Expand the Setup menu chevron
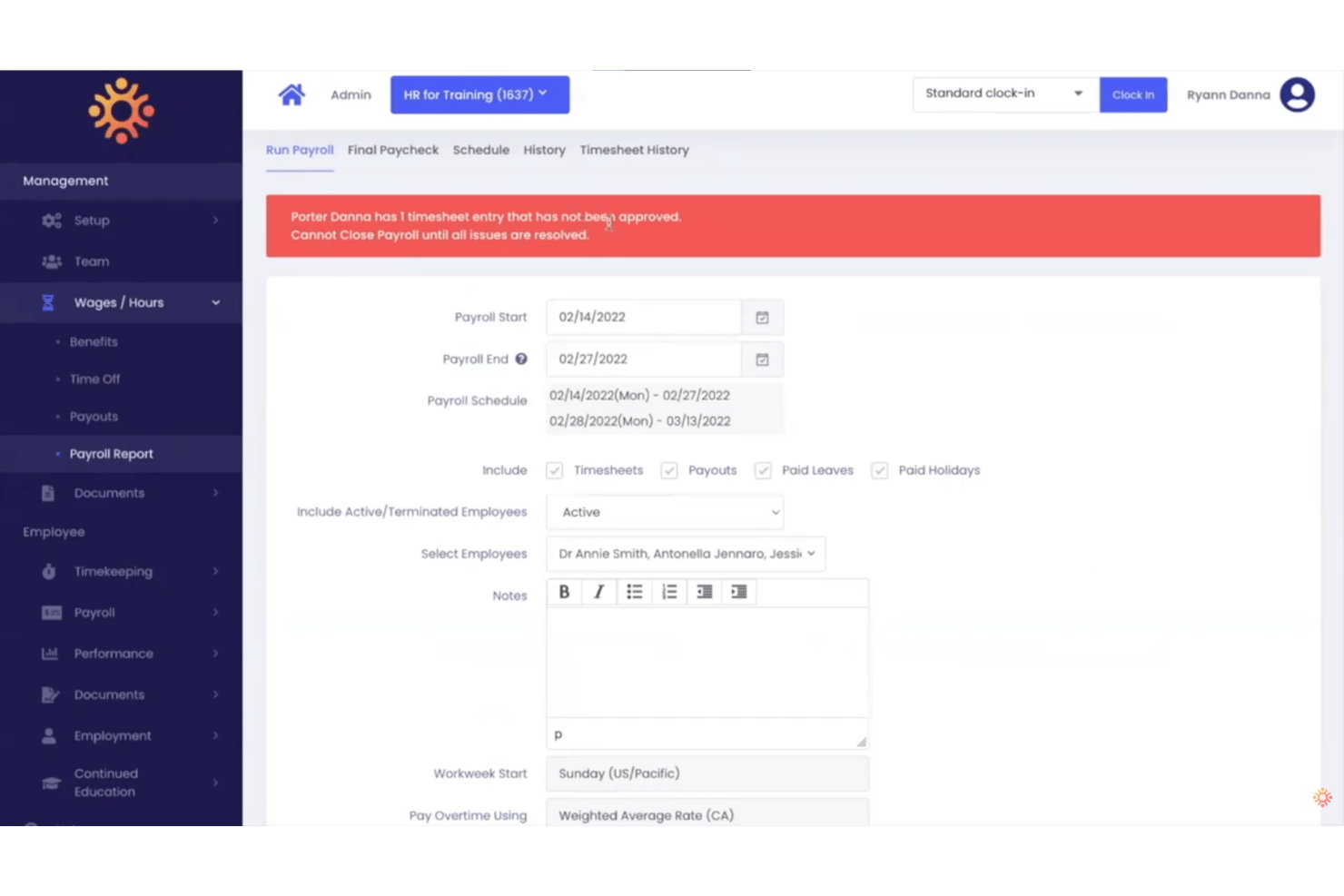 tap(215, 221)
